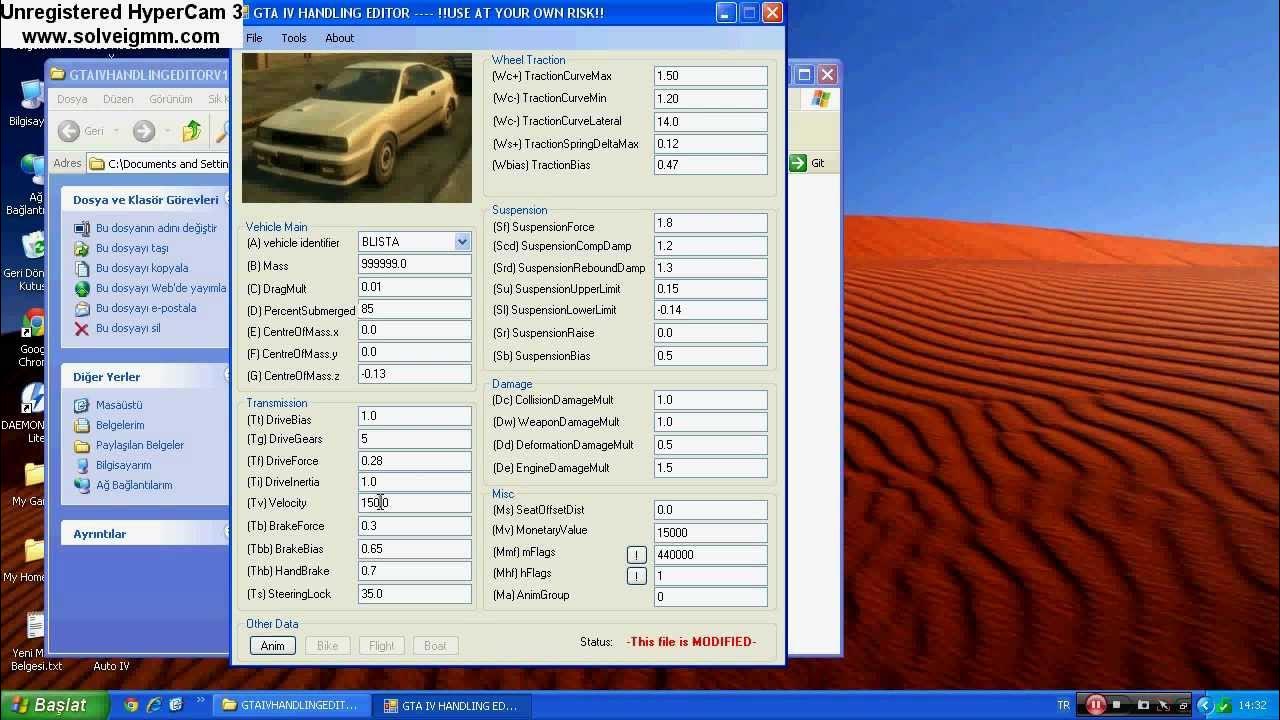This screenshot has width=1280, height=720.
Task: Click the mFlags exclamation button
Action: [636, 554]
